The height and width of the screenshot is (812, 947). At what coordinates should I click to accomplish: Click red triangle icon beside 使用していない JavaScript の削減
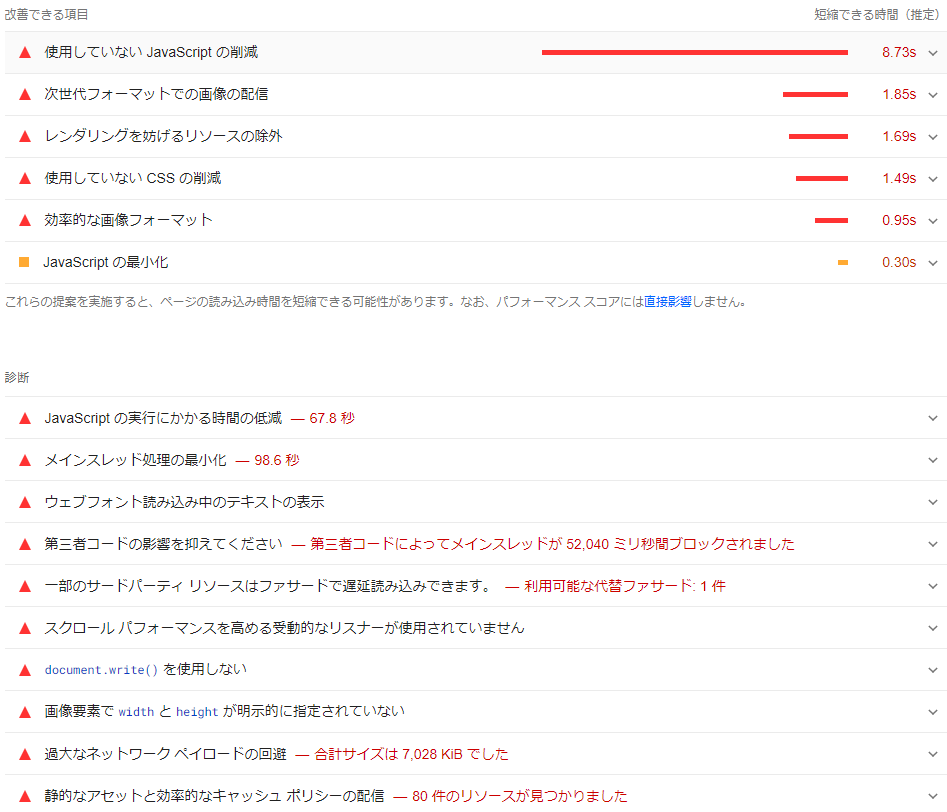click(25, 53)
